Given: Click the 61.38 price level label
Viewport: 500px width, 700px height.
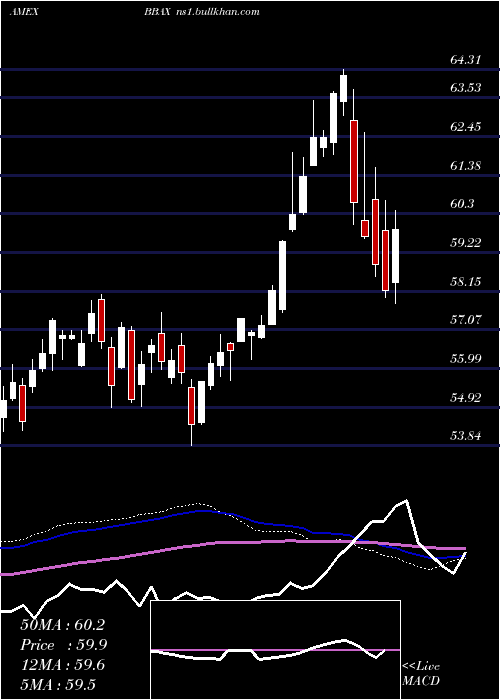Looking at the screenshot, I should click(x=466, y=166).
